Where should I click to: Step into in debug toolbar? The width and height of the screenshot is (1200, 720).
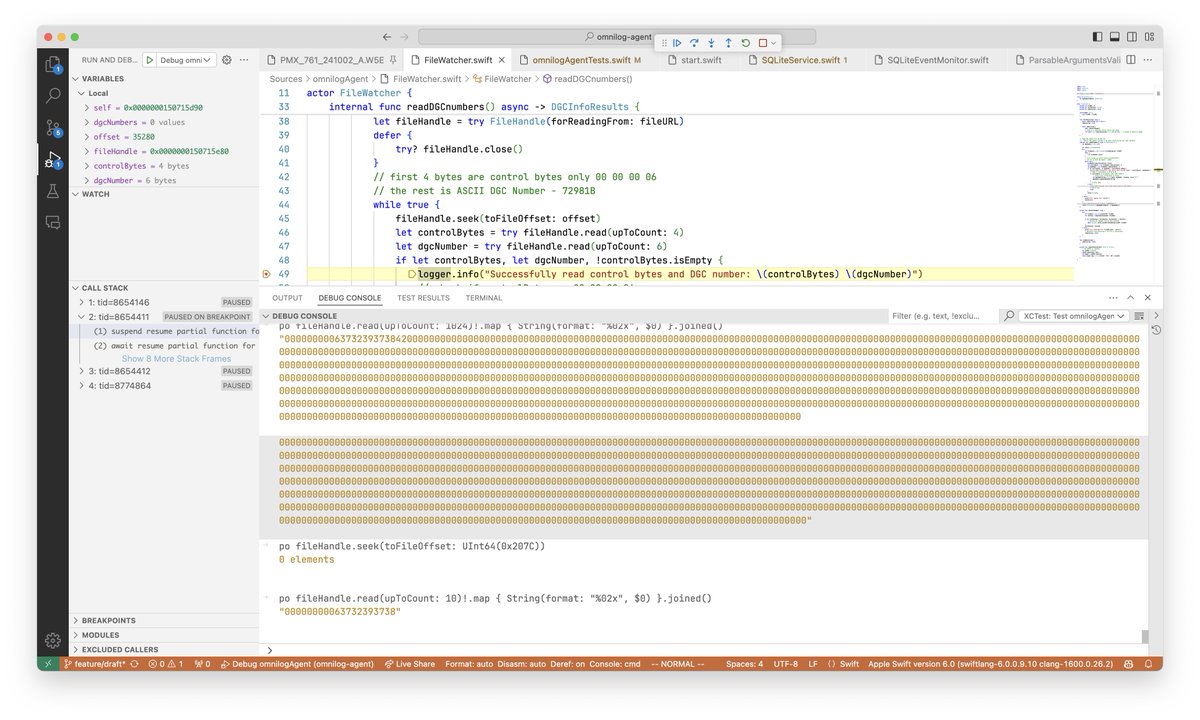[711, 43]
